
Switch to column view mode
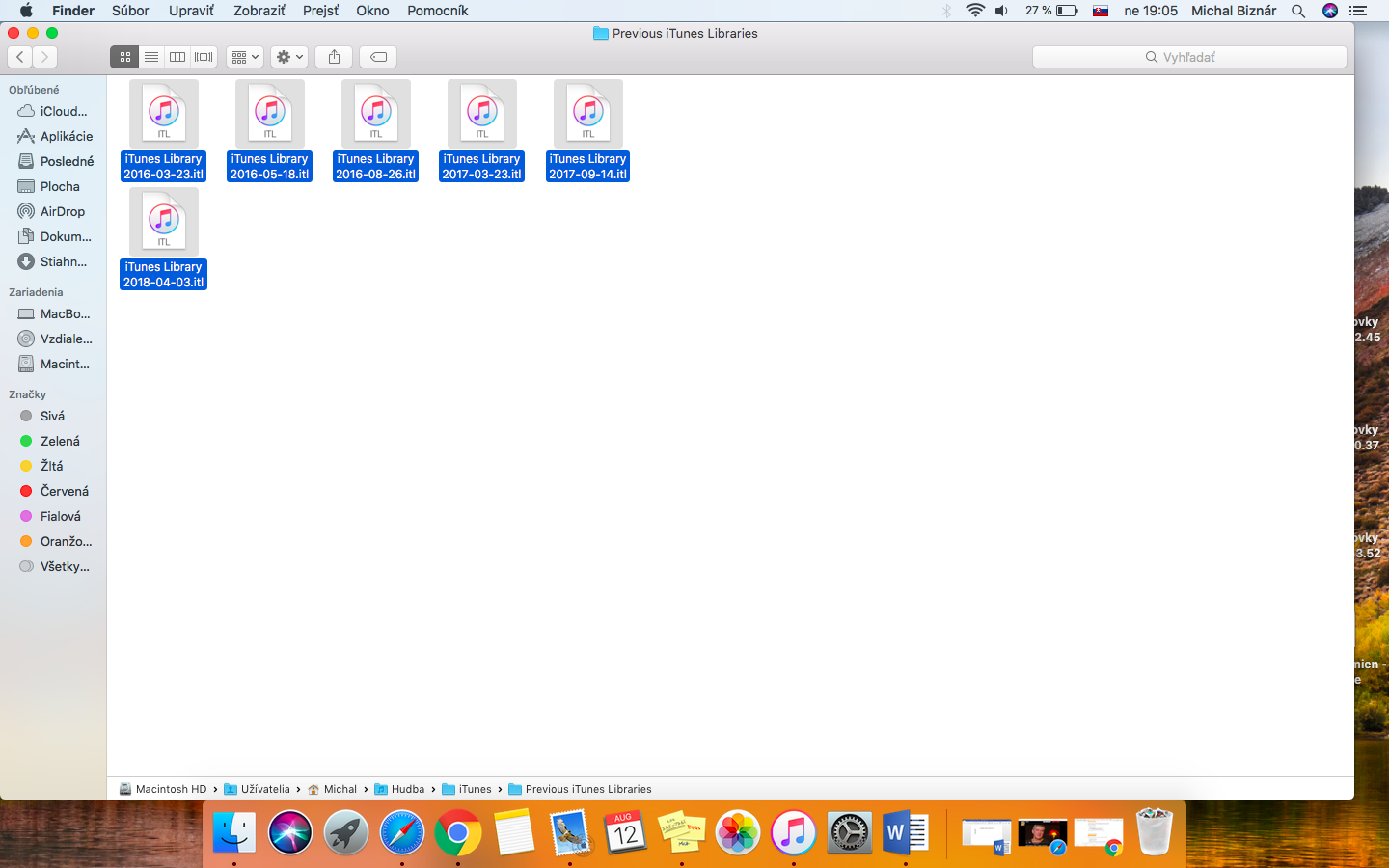pyautogui.click(x=177, y=57)
